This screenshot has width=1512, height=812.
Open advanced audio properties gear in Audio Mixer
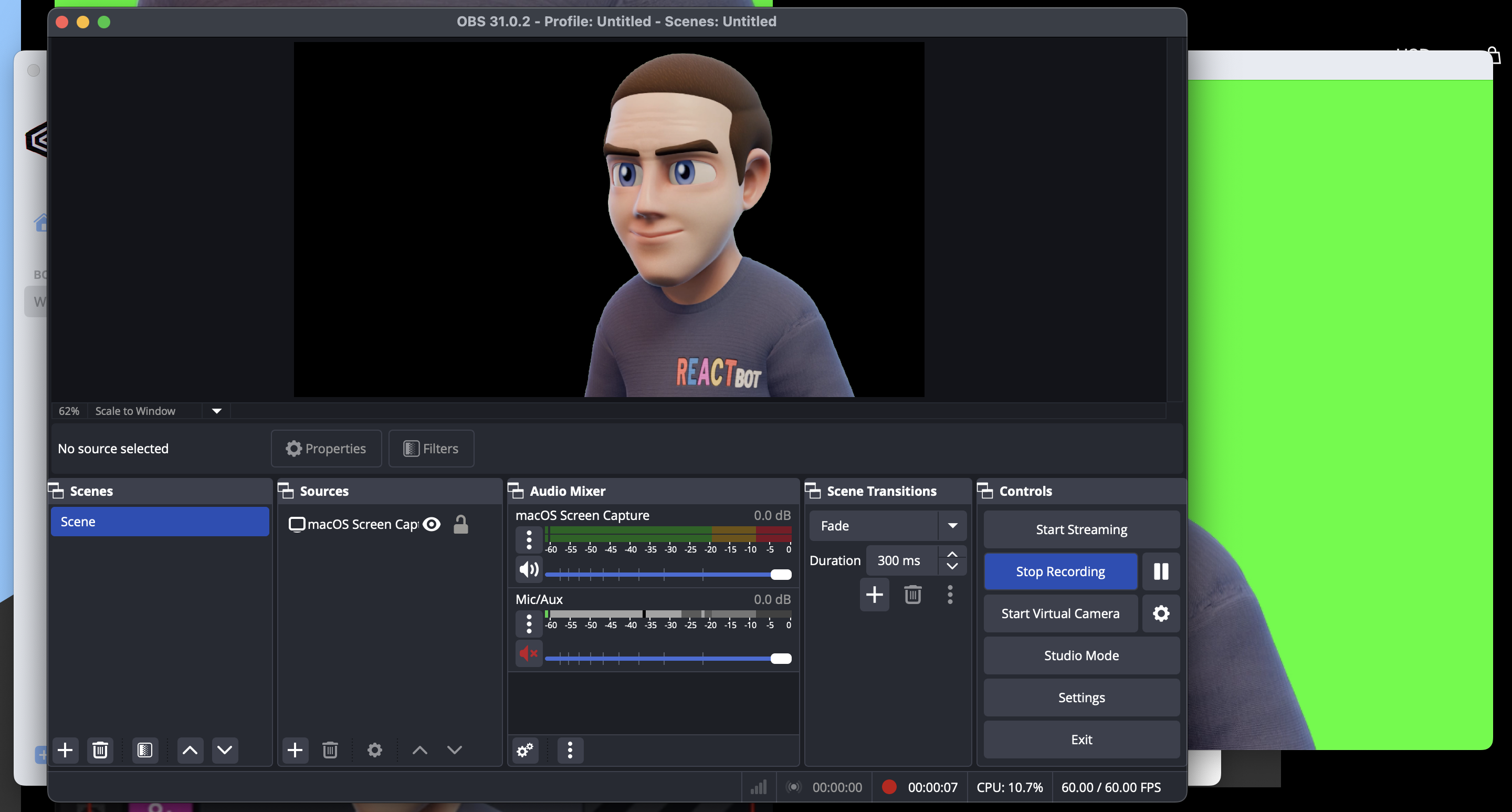524,751
